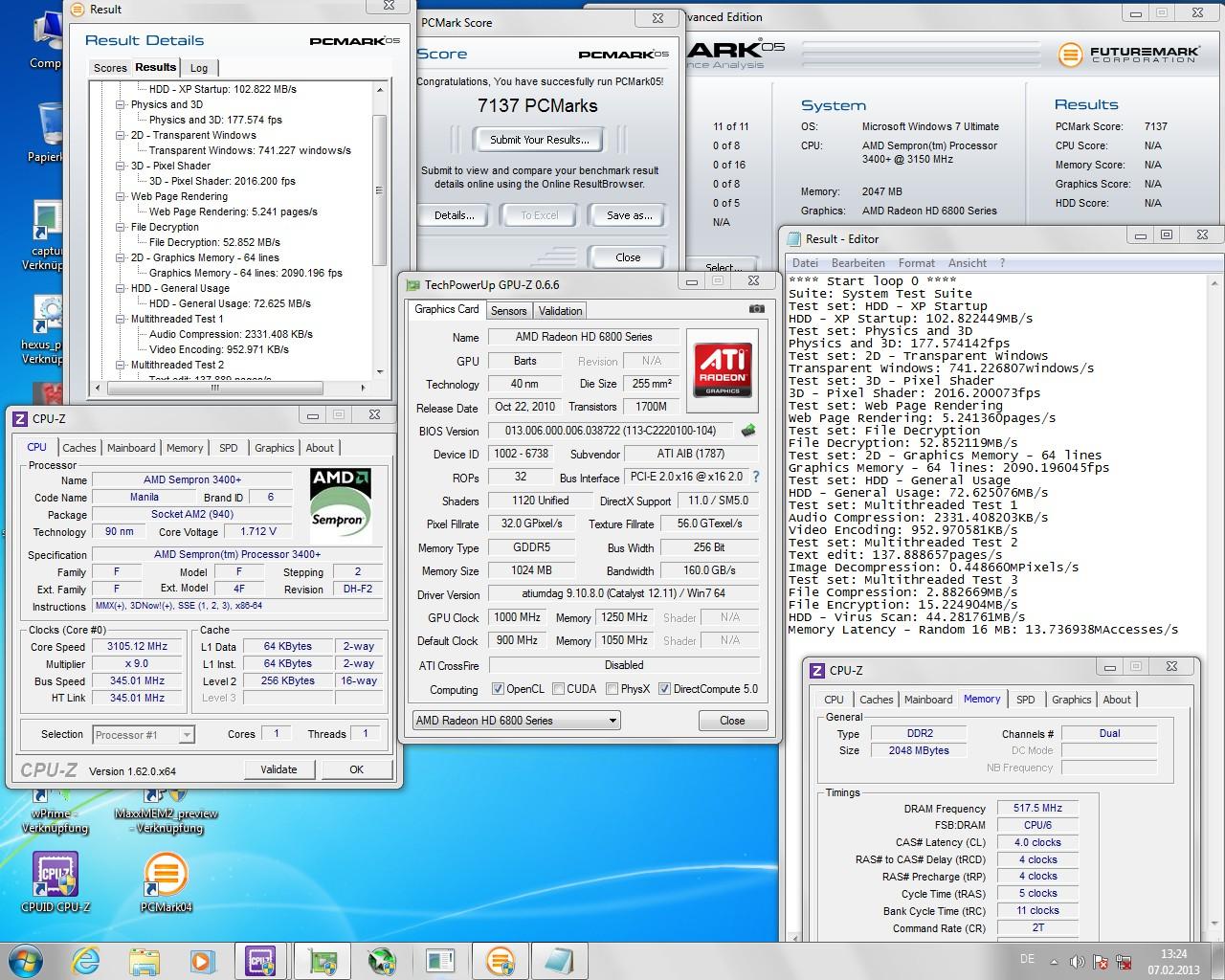Launch Internet Explorer from the taskbar
The width and height of the screenshot is (1225, 980).
[87, 961]
